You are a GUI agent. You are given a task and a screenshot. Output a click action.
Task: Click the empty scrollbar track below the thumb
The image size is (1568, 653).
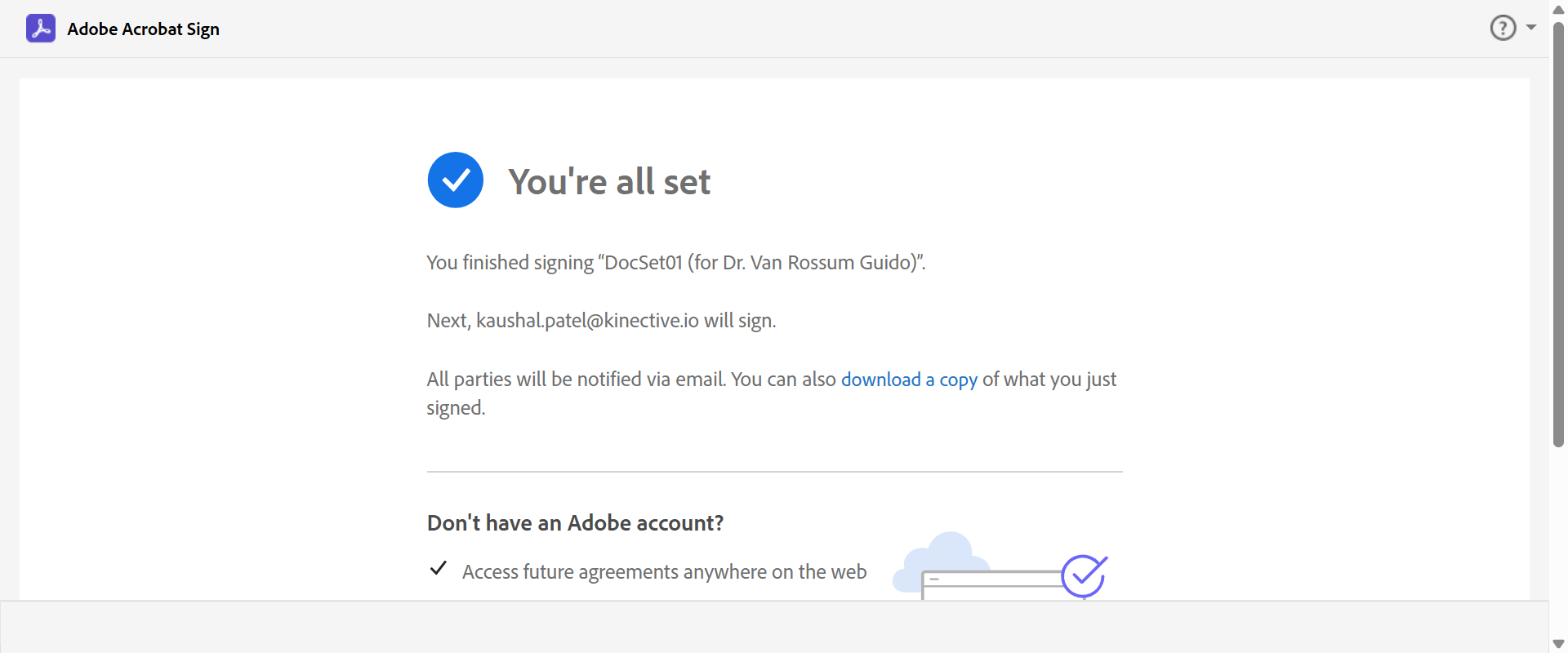[1558, 539]
